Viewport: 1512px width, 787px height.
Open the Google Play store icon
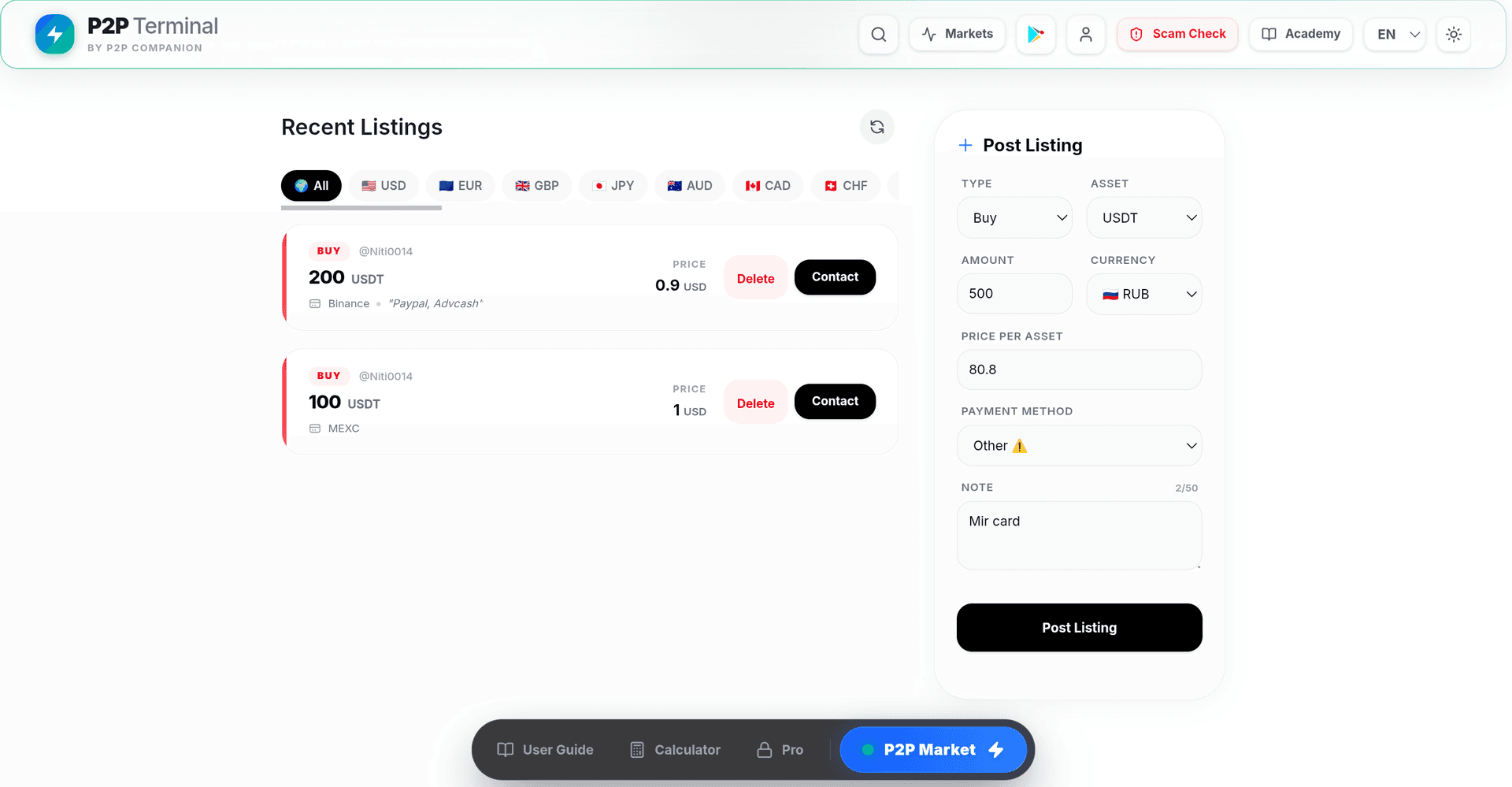pos(1036,35)
